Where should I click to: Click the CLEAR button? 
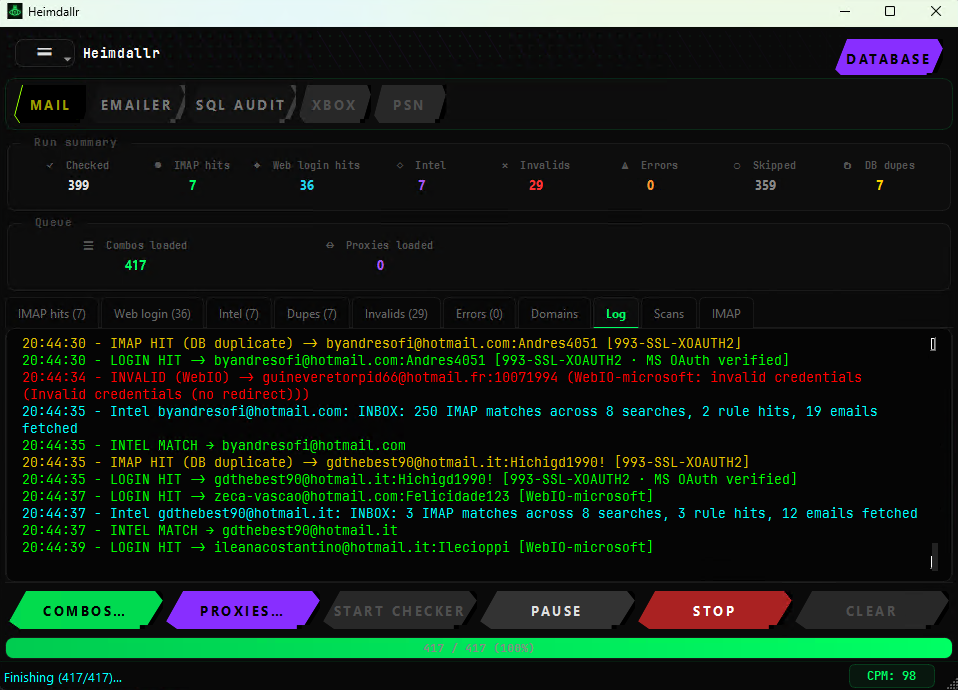point(871,611)
